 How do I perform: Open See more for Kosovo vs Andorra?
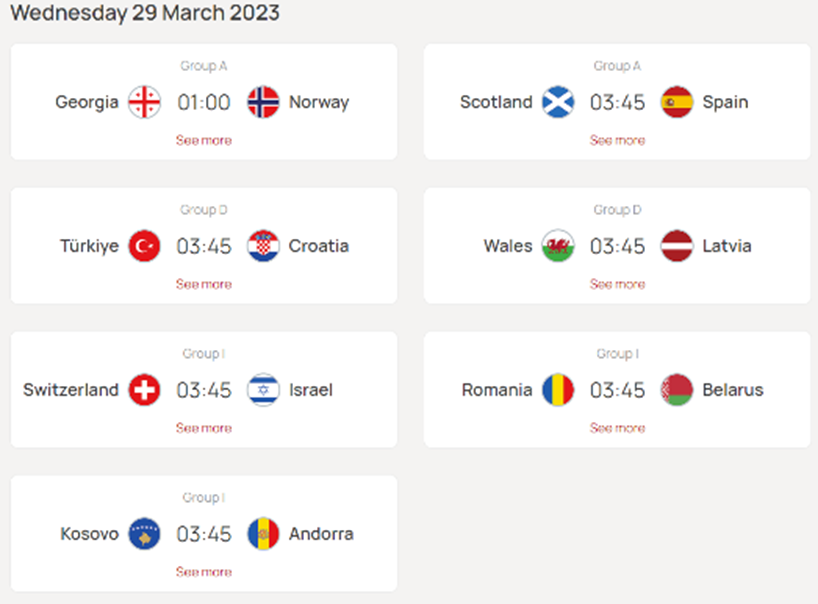click(x=203, y=572)
